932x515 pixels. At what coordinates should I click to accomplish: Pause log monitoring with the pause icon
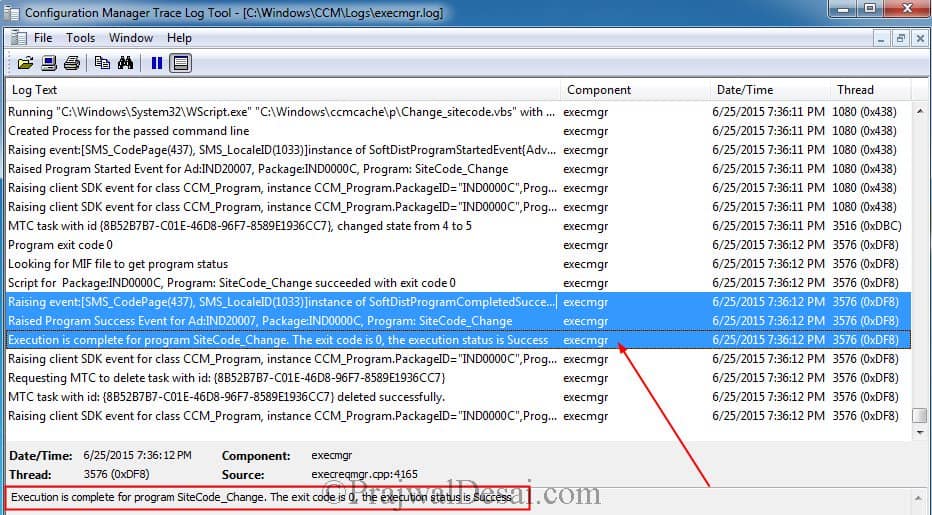[x=157, y=63]
